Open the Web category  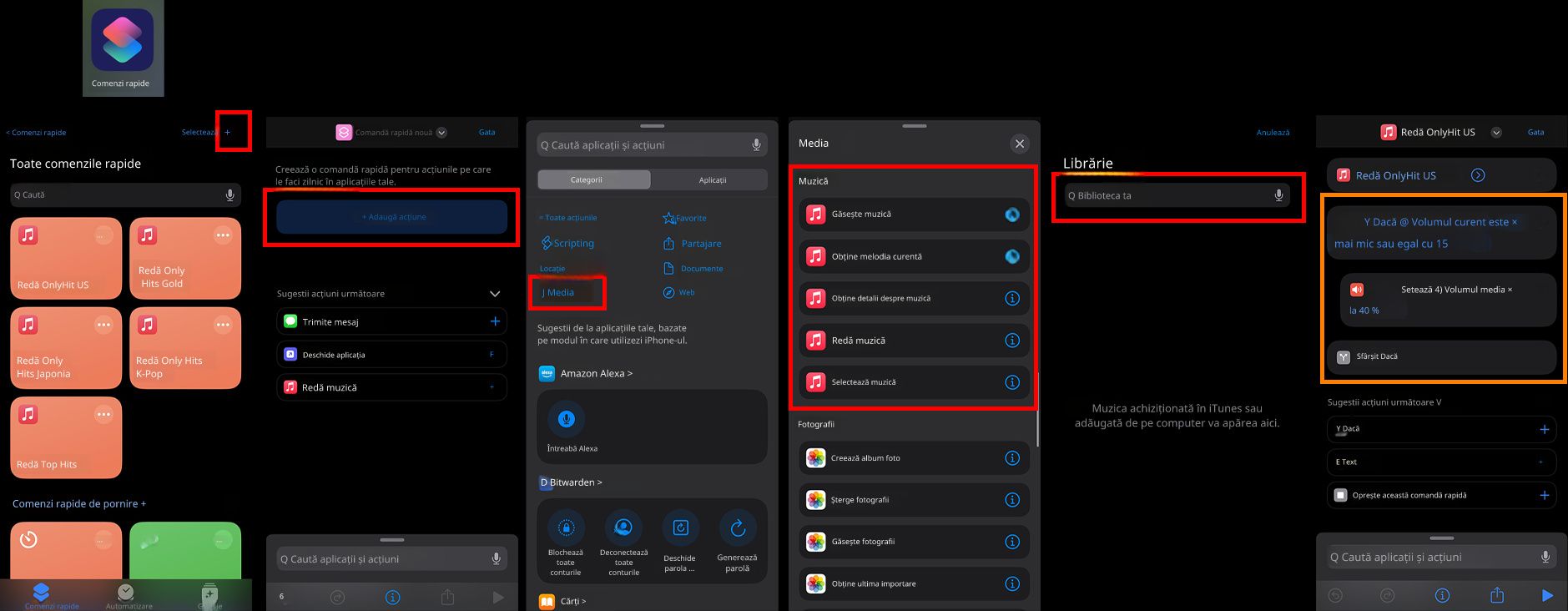click(x=678, y=292)
